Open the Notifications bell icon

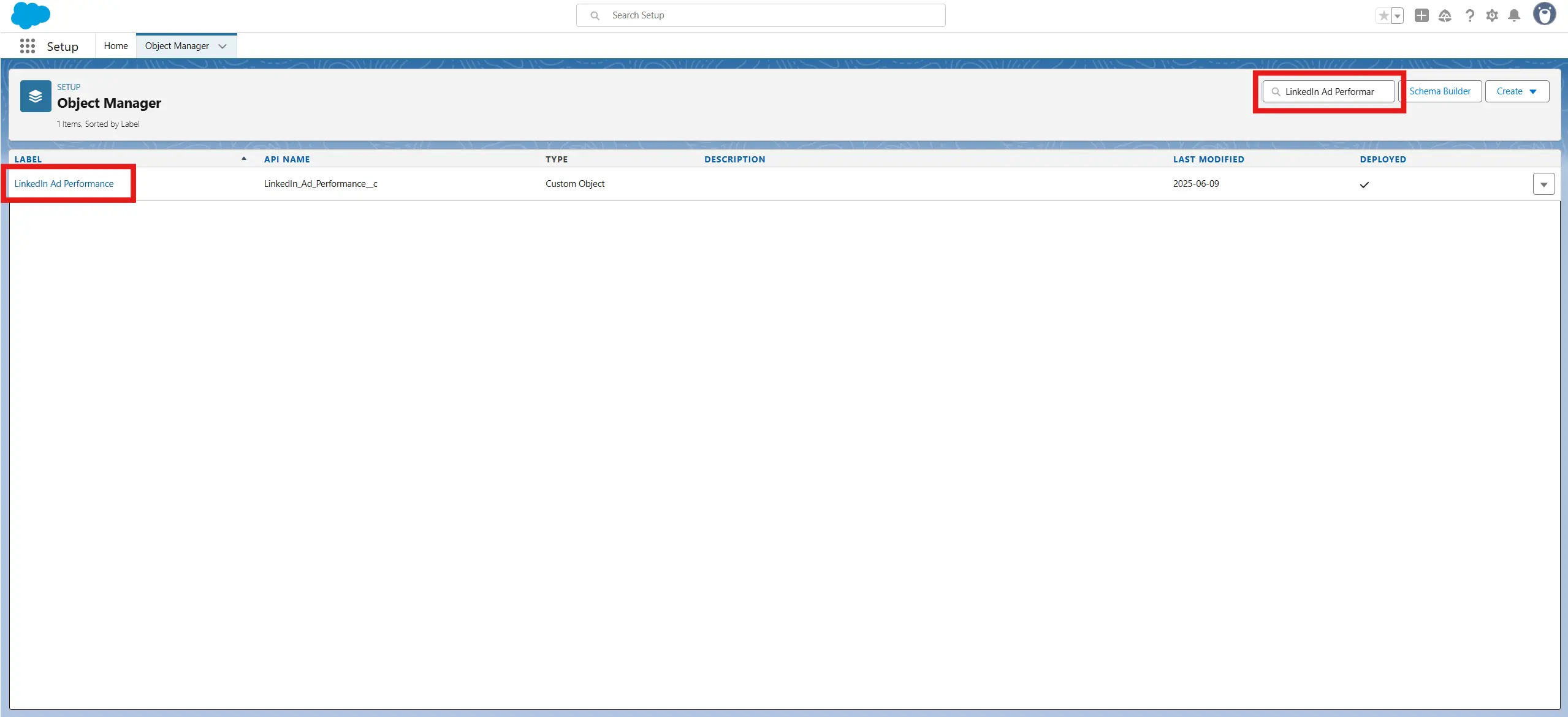(1514, 16)
